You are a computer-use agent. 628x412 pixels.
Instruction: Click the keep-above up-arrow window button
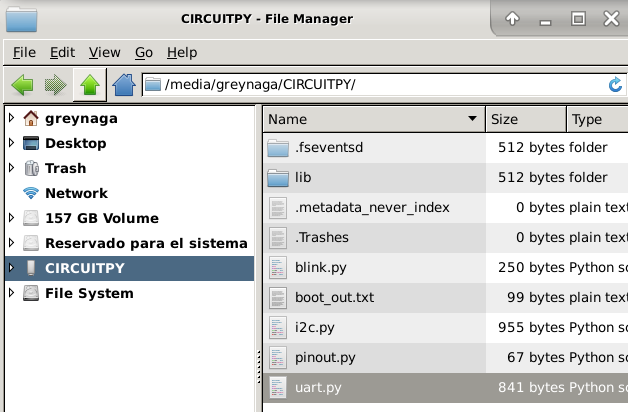512,18
